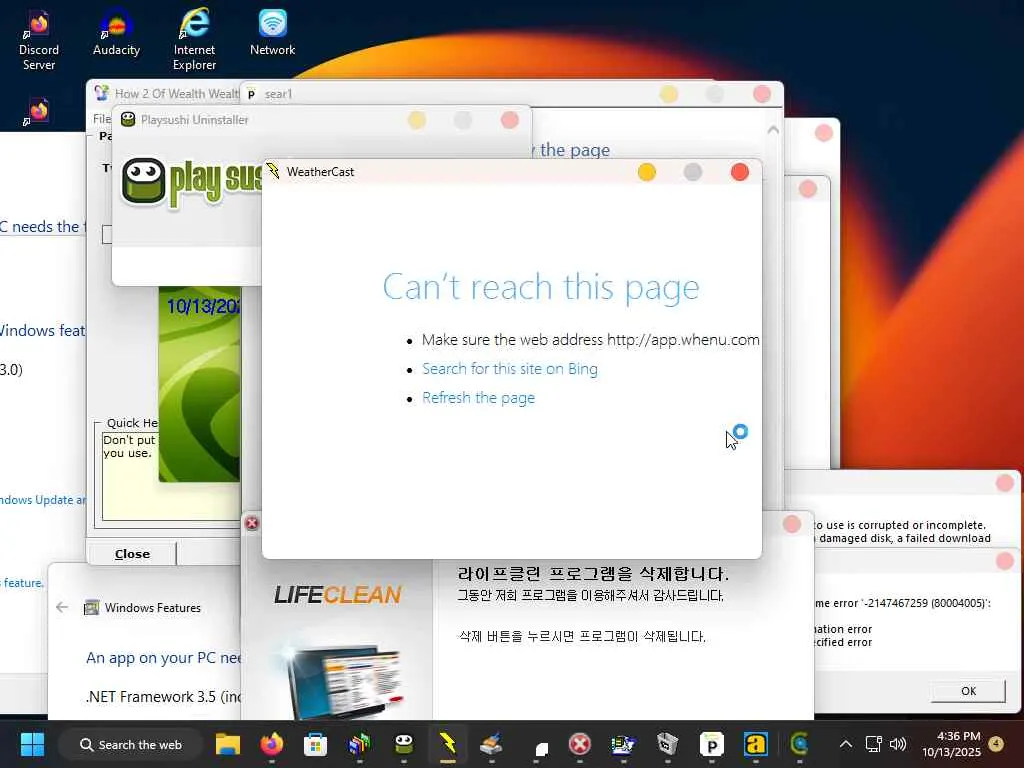Click the playsushi logo image
Screen dimensions: 1024x768
pyautogui.click(x=191, y=182)
